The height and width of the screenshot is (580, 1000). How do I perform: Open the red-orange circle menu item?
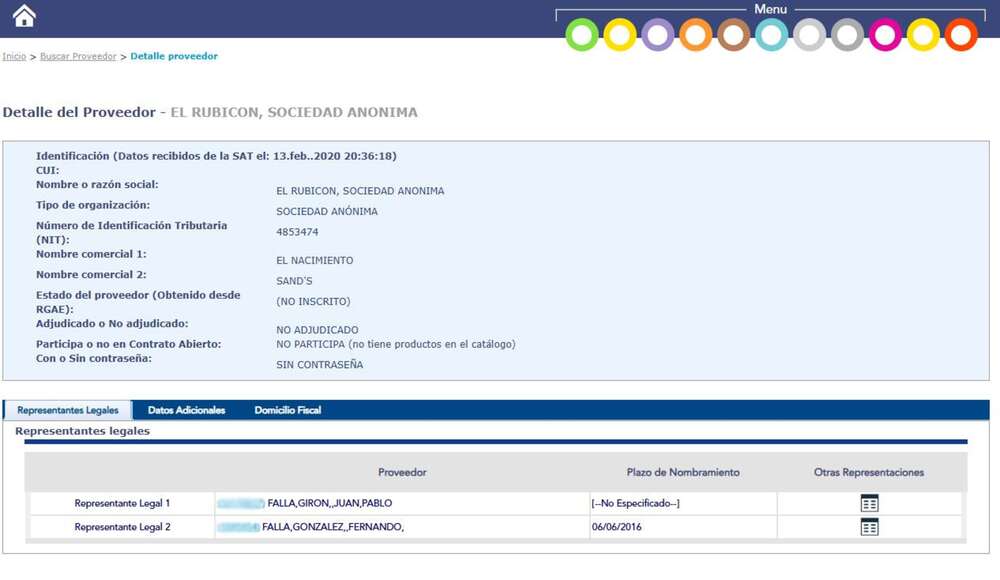(961, 34)
